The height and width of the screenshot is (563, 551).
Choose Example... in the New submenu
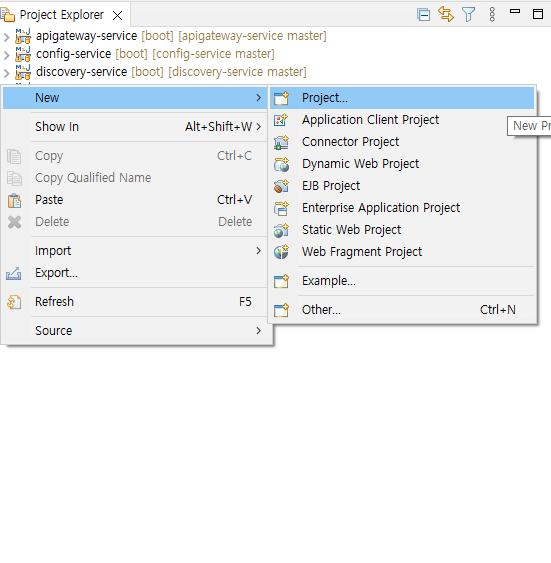(x=402, y=281)
